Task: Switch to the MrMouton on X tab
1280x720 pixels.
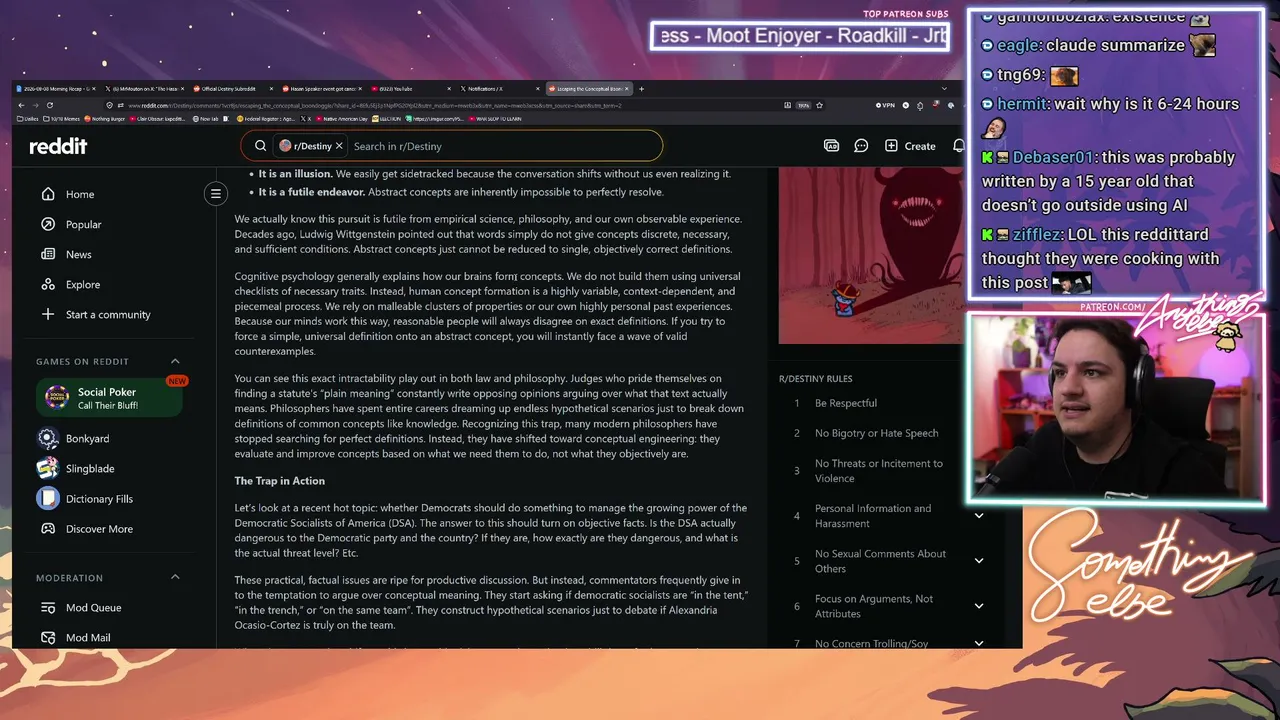Action: click(143, 89)
